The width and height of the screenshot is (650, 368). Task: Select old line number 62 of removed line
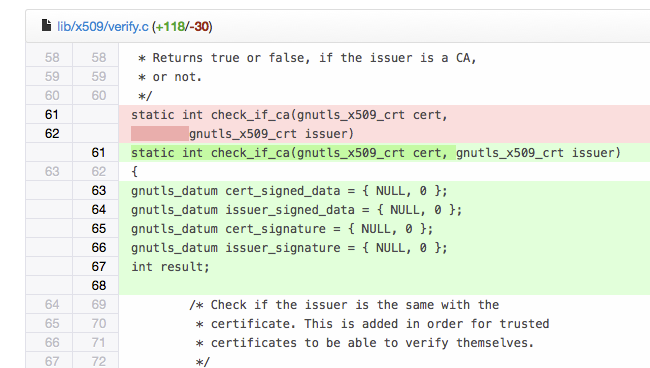tap(52, 133)
